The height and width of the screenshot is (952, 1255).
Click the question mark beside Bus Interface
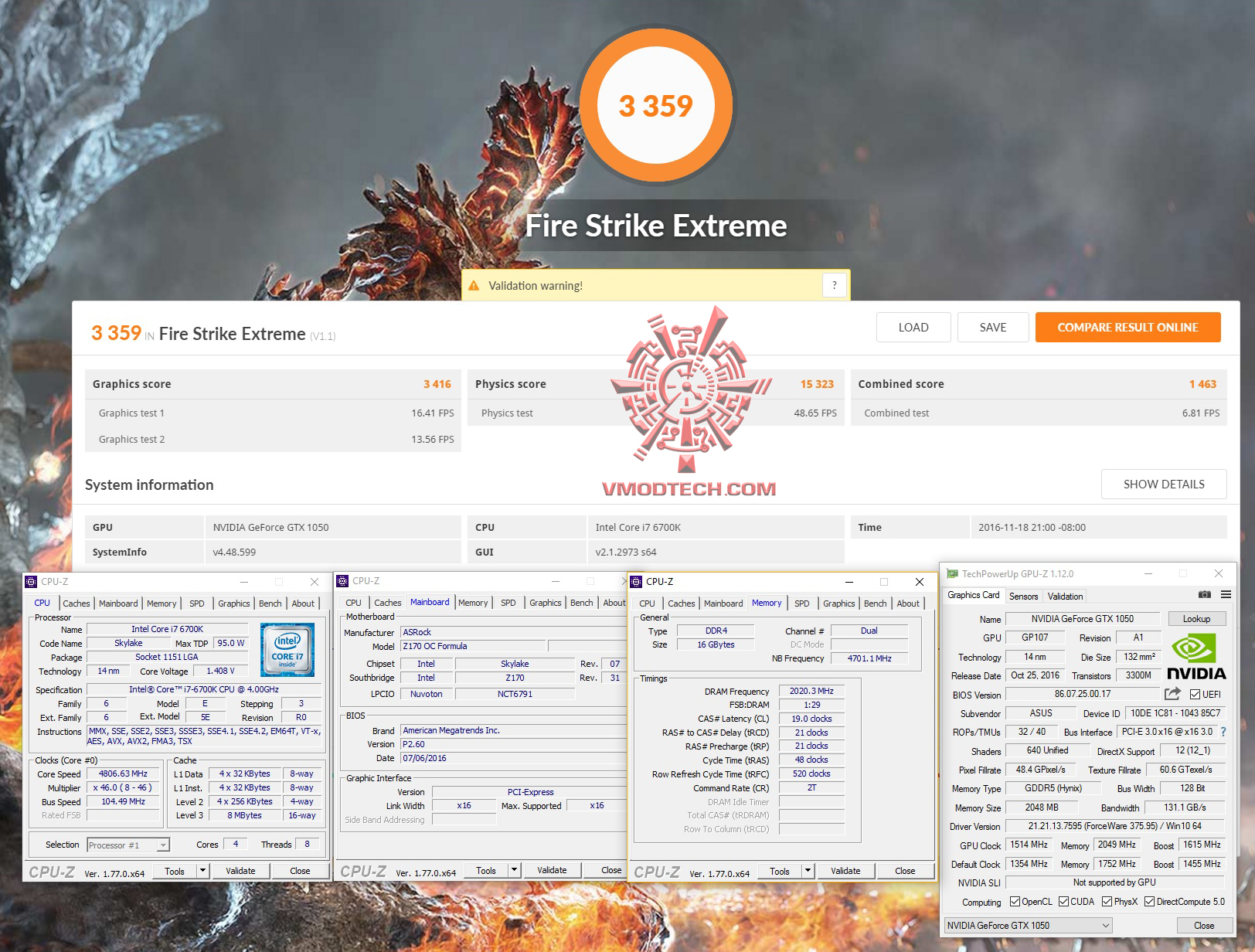1226,732
